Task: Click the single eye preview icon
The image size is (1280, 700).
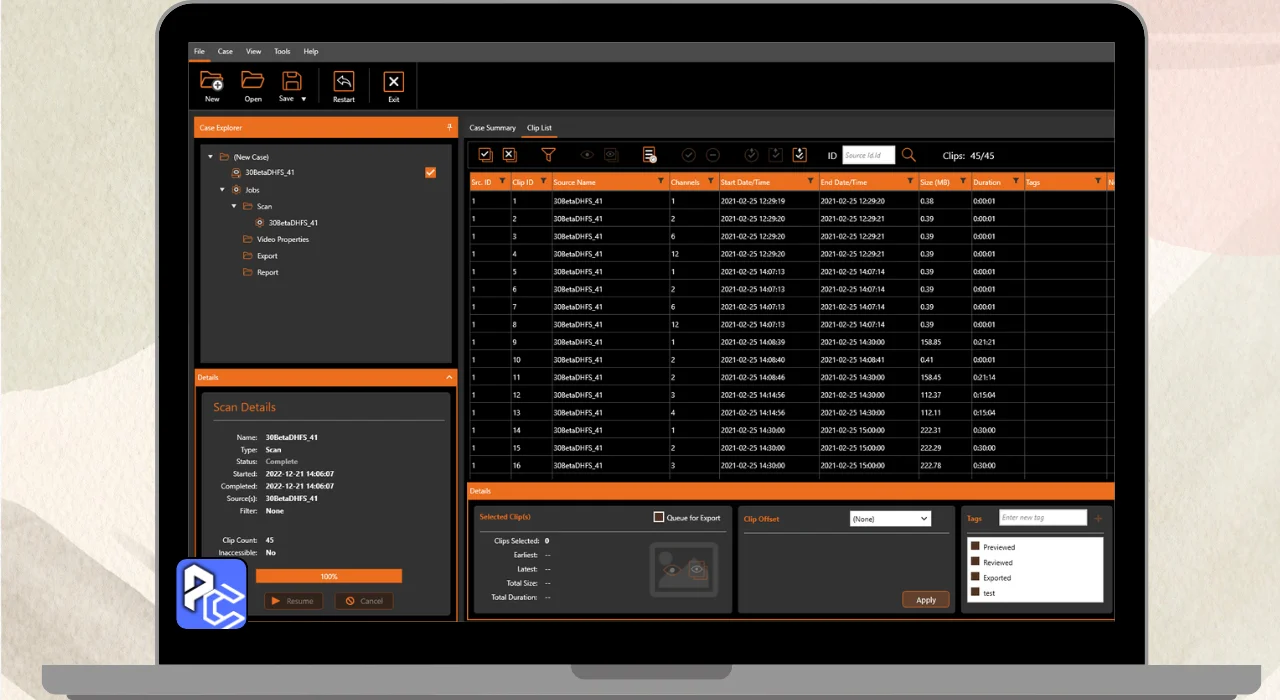Action: coord(587,155)
